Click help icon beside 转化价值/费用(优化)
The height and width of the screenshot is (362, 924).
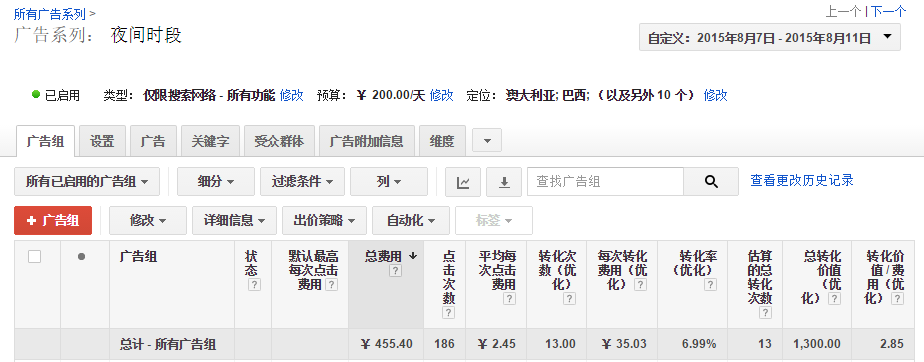[x=897, y=299]
